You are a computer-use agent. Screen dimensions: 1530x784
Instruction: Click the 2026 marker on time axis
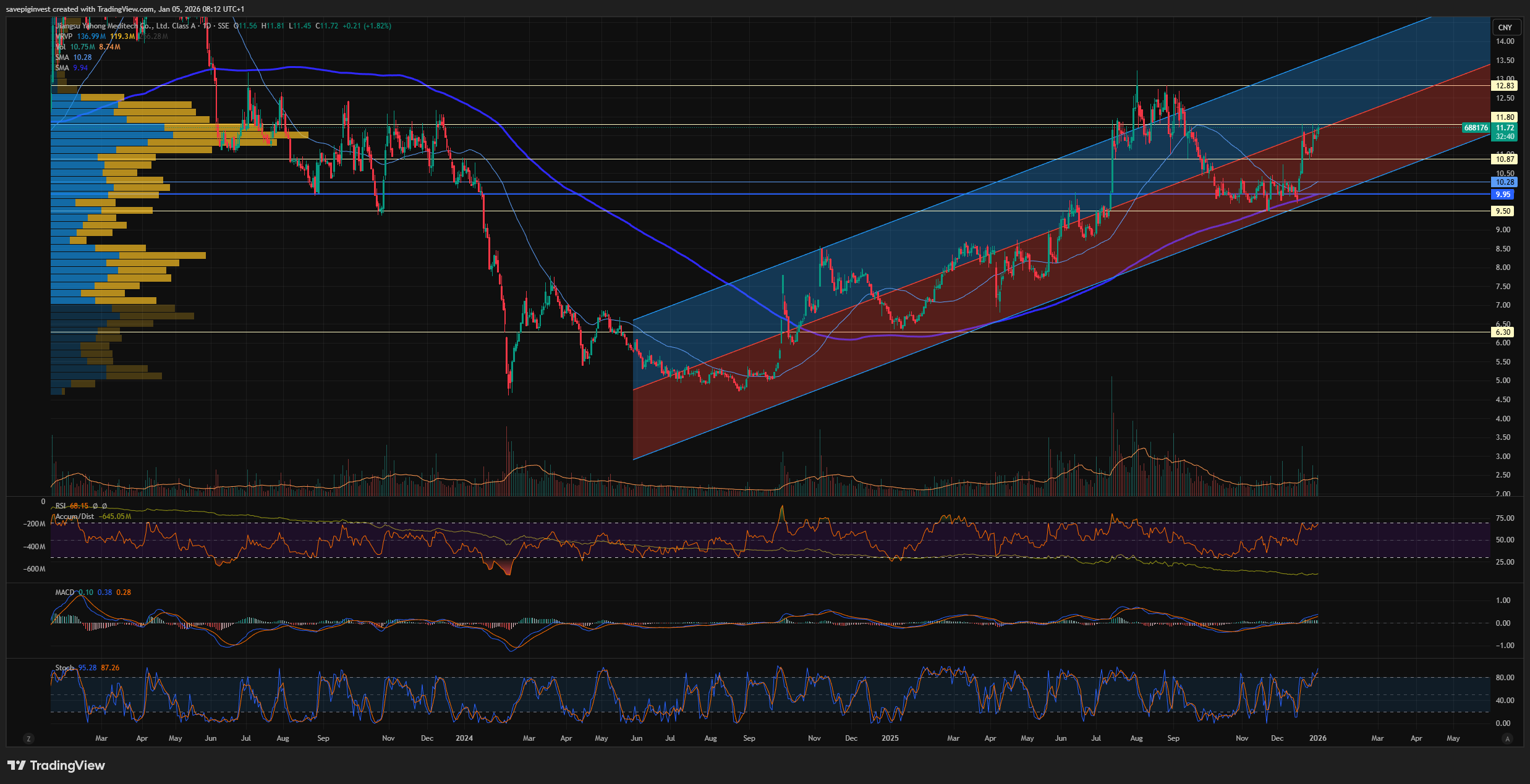pyautogui.click(x=1317, y=738)
